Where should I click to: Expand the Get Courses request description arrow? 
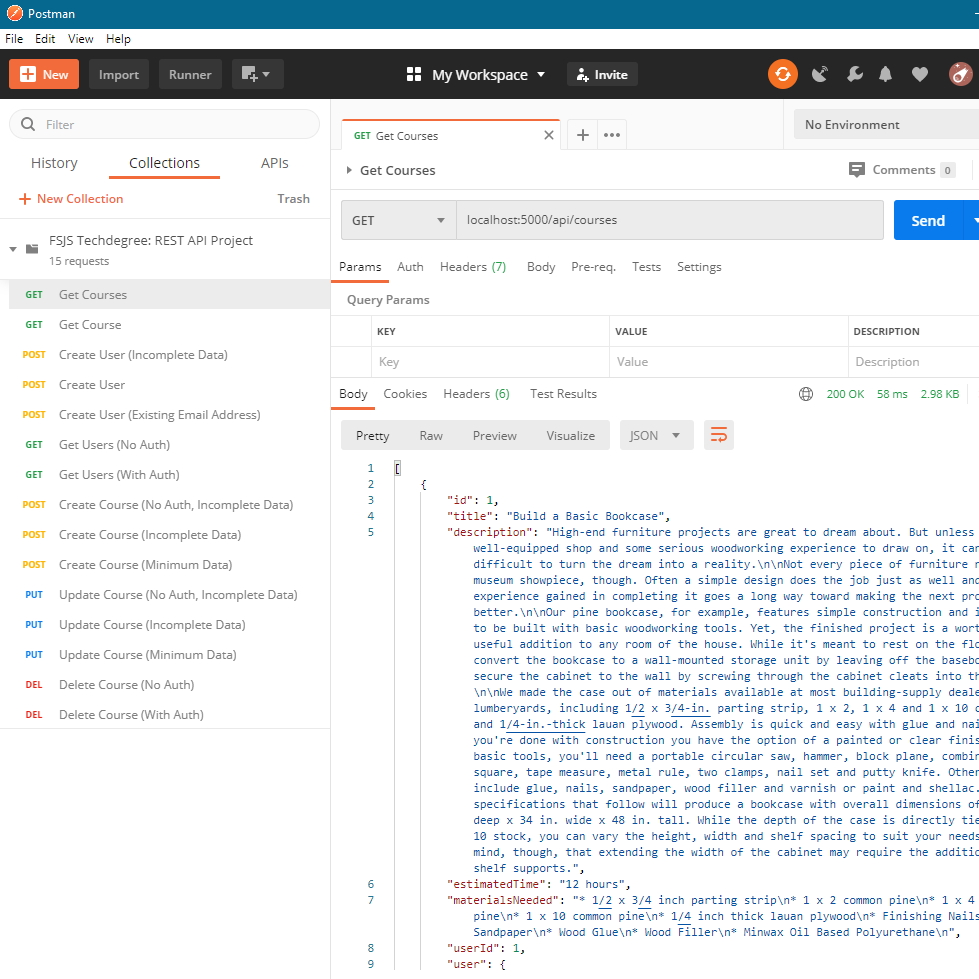349,170
